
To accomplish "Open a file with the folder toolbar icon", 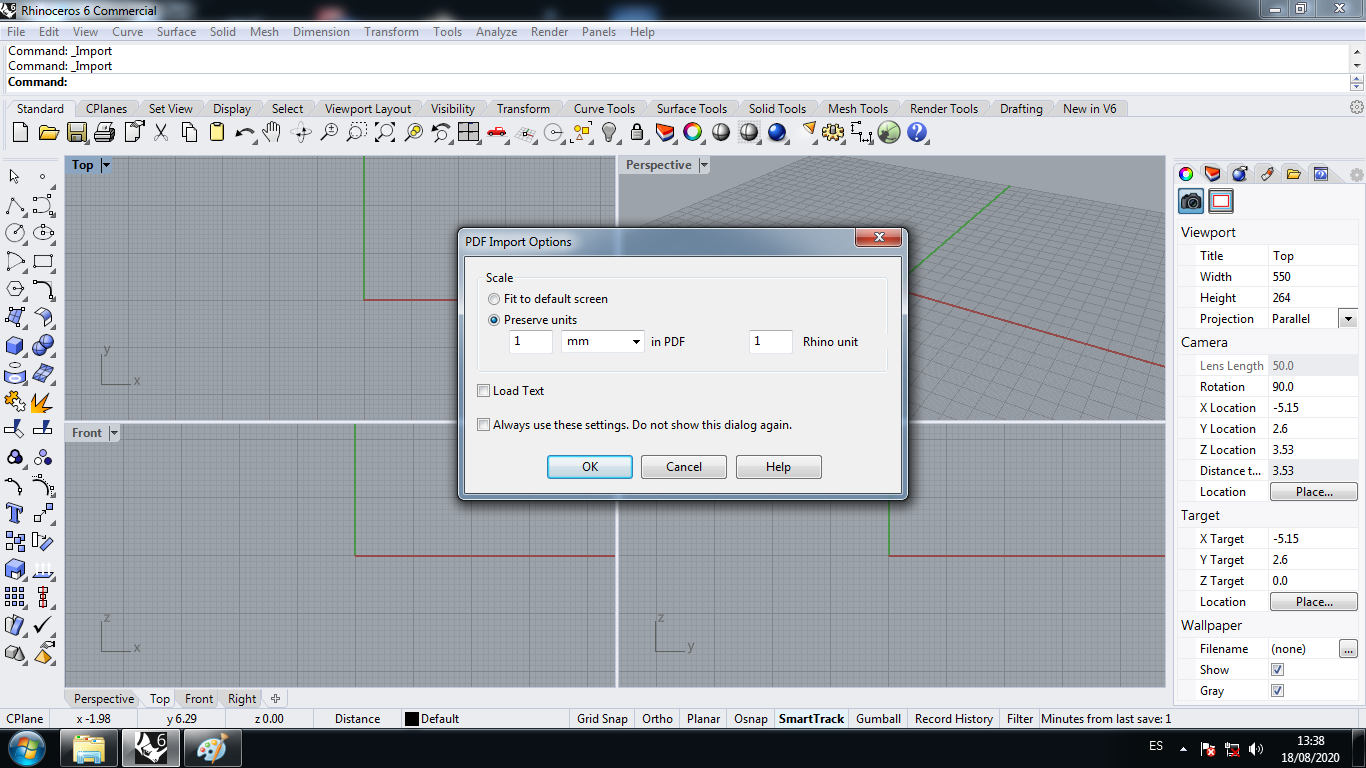I will 48,132.
